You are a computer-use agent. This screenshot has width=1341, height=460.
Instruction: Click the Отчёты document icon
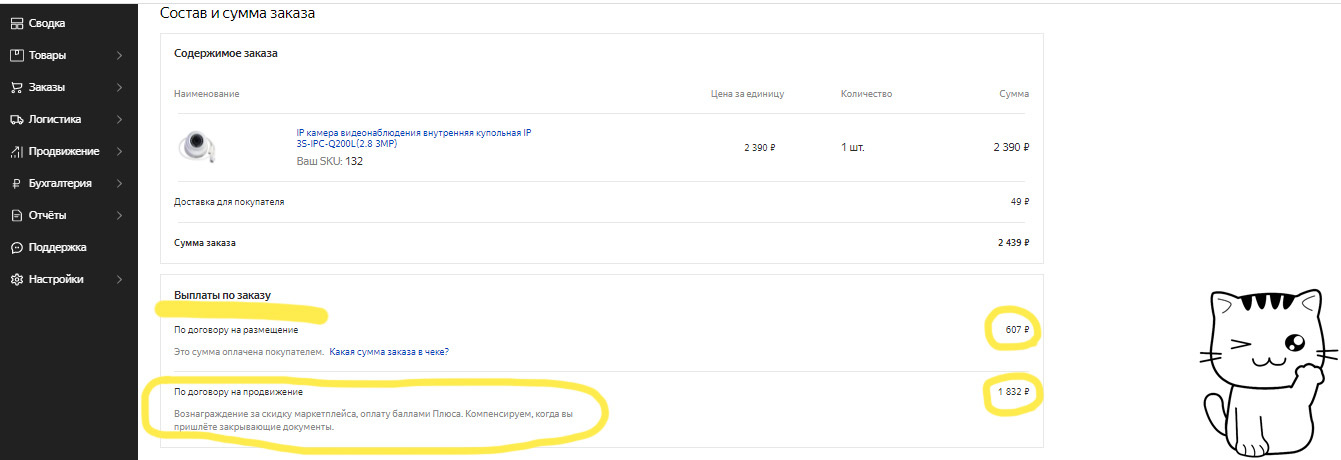point(17,215)
